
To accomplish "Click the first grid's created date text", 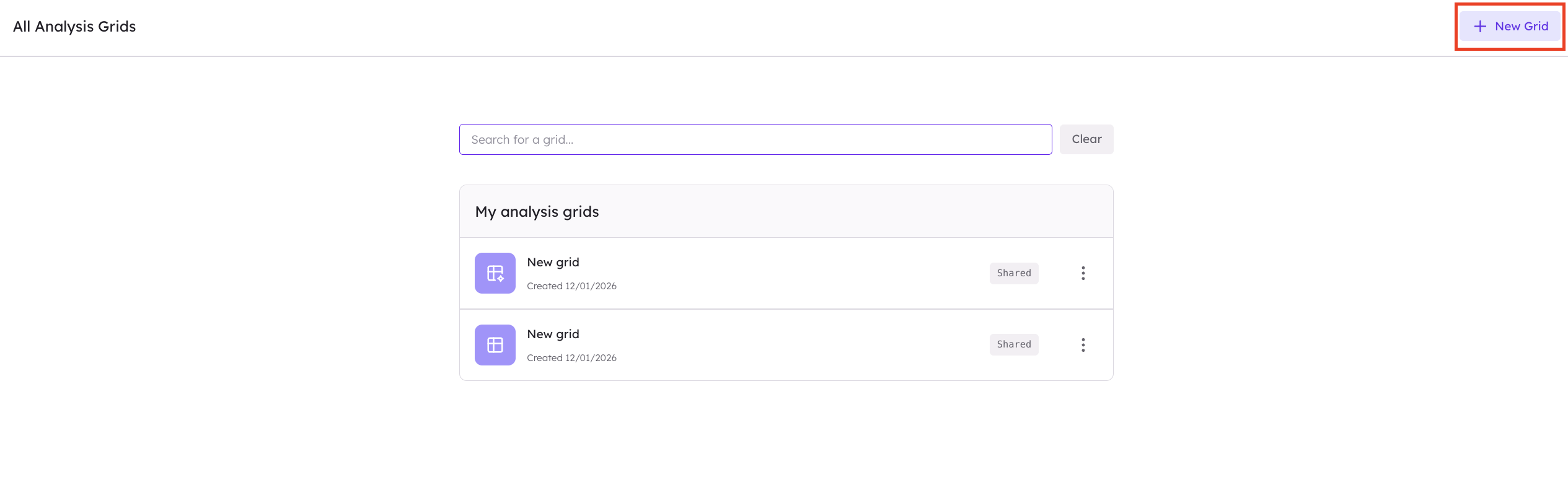I will [x=571, y=286].
